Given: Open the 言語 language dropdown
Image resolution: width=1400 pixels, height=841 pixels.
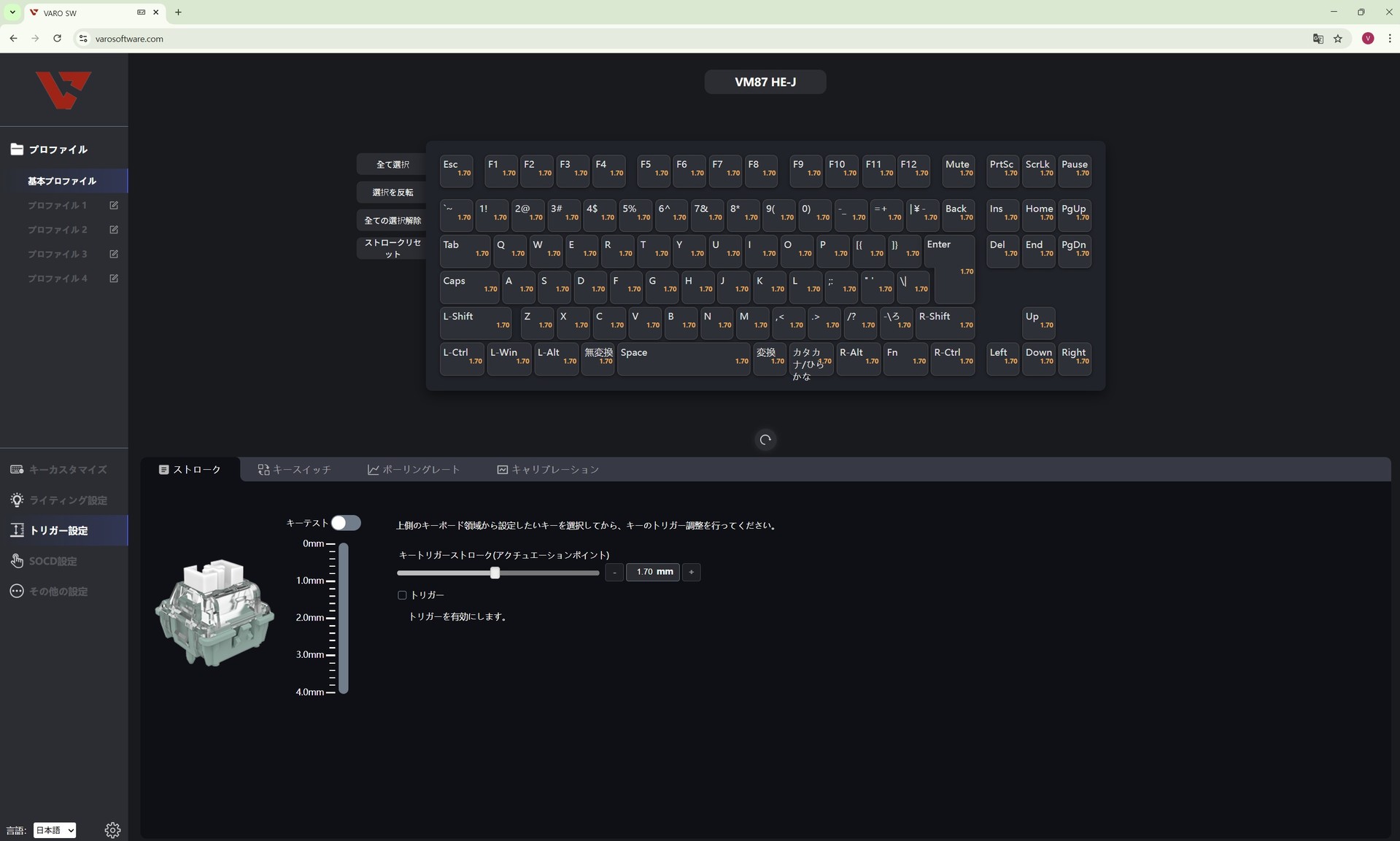Looking at the screenshot, I should coord(55,830).
